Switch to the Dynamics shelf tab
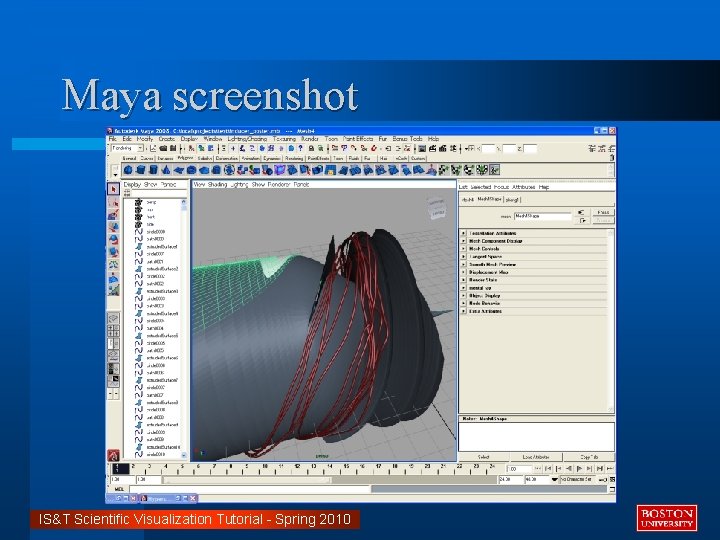This screenshot has width=720, height=540. 272,158
